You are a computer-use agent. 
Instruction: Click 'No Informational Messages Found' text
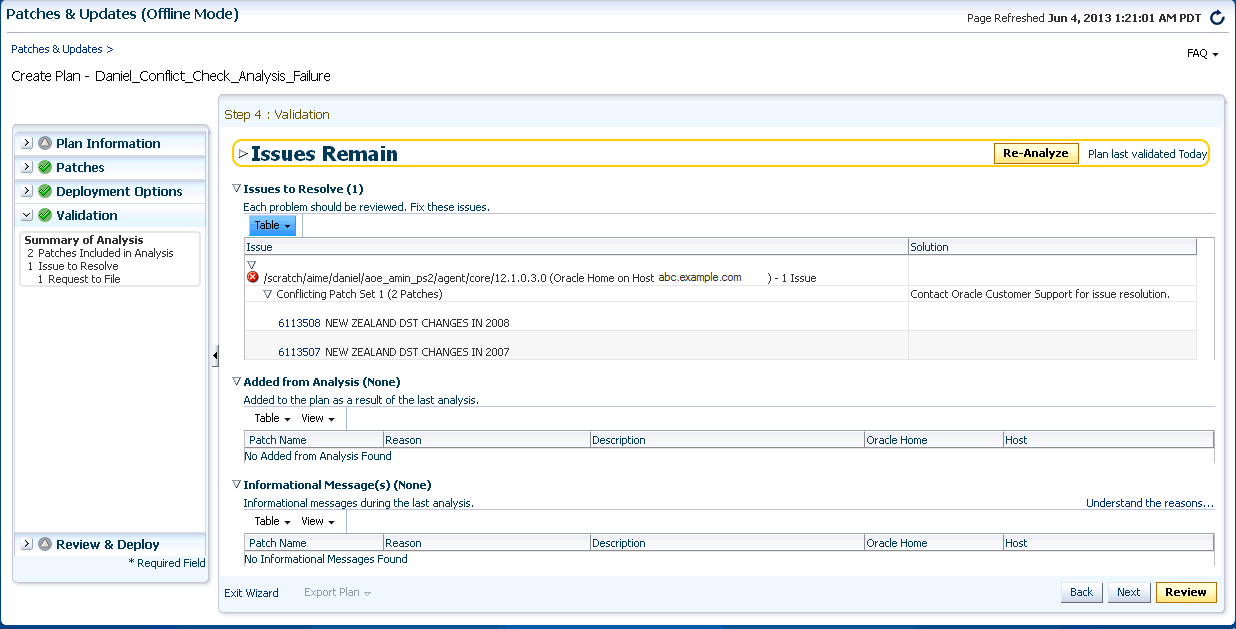tap(326, 559)
